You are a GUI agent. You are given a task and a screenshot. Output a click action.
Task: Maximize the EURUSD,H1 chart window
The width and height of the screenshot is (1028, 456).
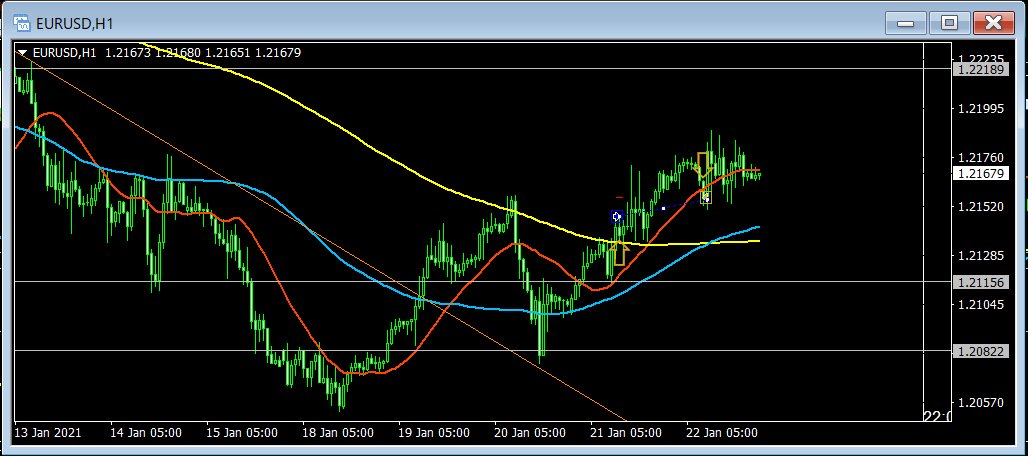[x=949, y=24]
